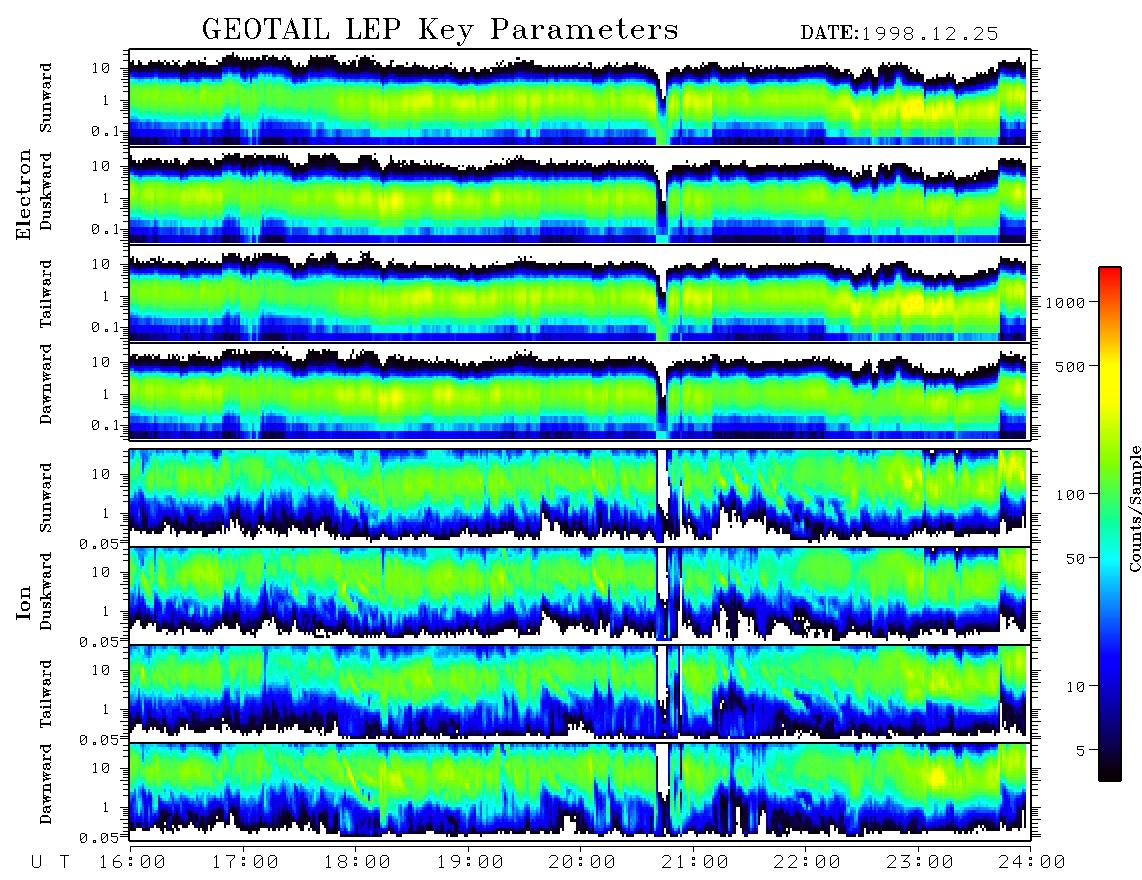Image resolution: width=1142 pixels, height=880 pixels.
Task: Click the "Counts/Sample" colorbar title
Action: 1134,508
